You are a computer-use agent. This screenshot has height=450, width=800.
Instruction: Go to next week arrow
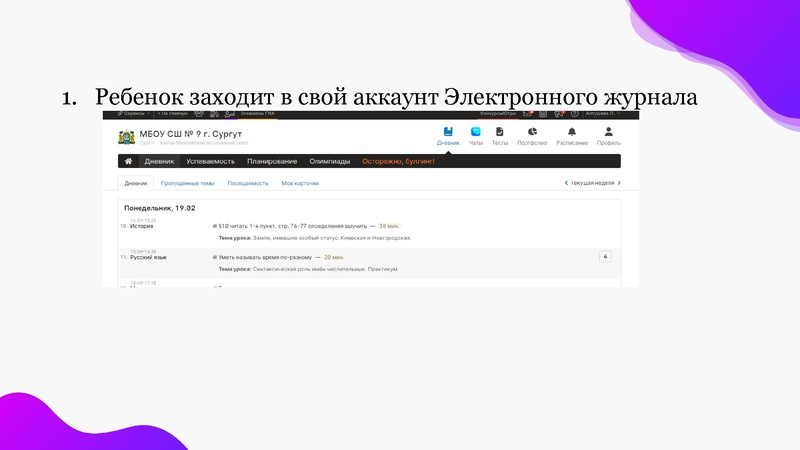pos(619,183)
